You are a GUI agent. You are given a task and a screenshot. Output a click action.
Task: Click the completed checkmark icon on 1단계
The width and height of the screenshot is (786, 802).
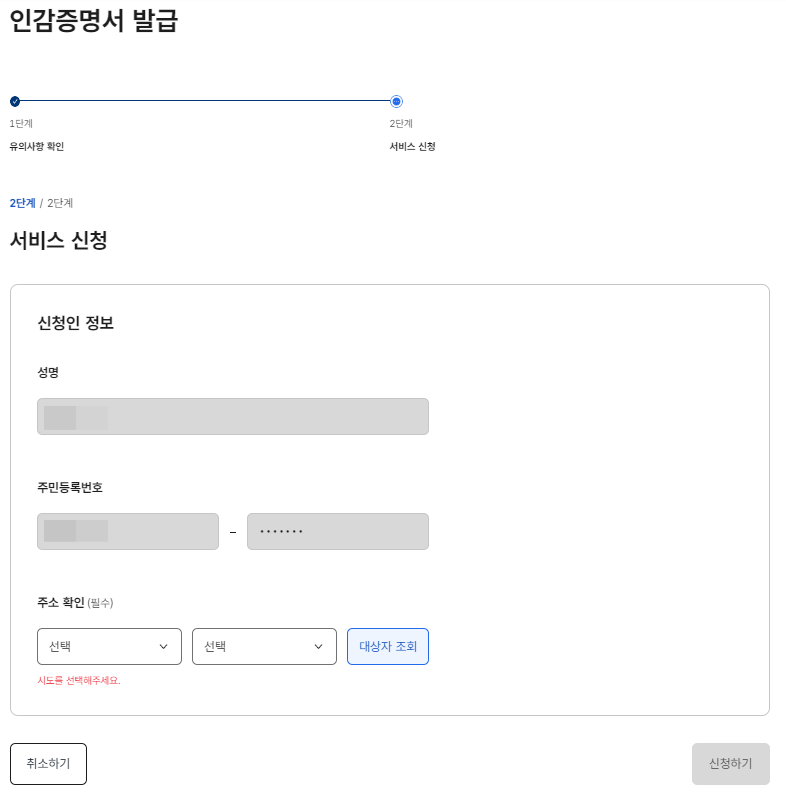13,102
